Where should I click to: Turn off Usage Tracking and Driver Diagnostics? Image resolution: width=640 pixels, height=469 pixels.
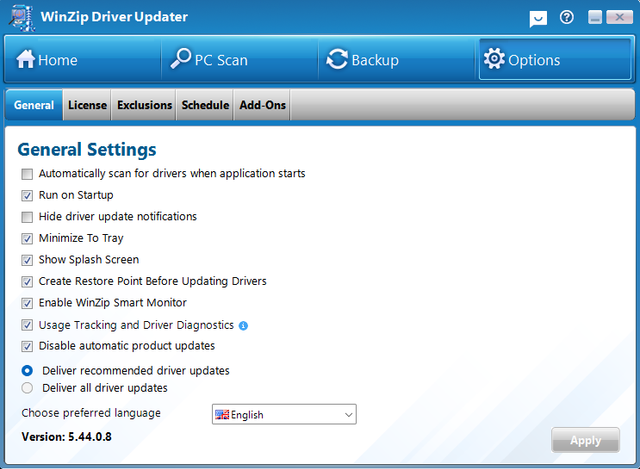coord(27,325)
